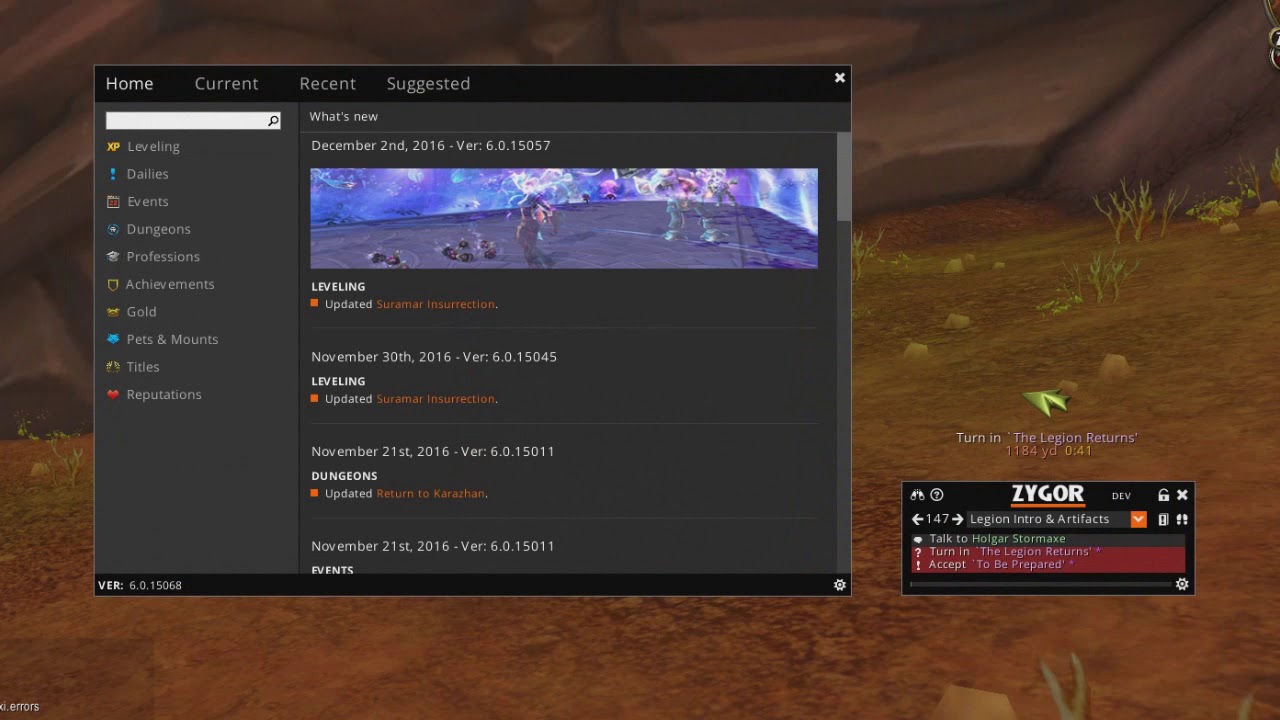Click the What's new header

pos(343,117)
